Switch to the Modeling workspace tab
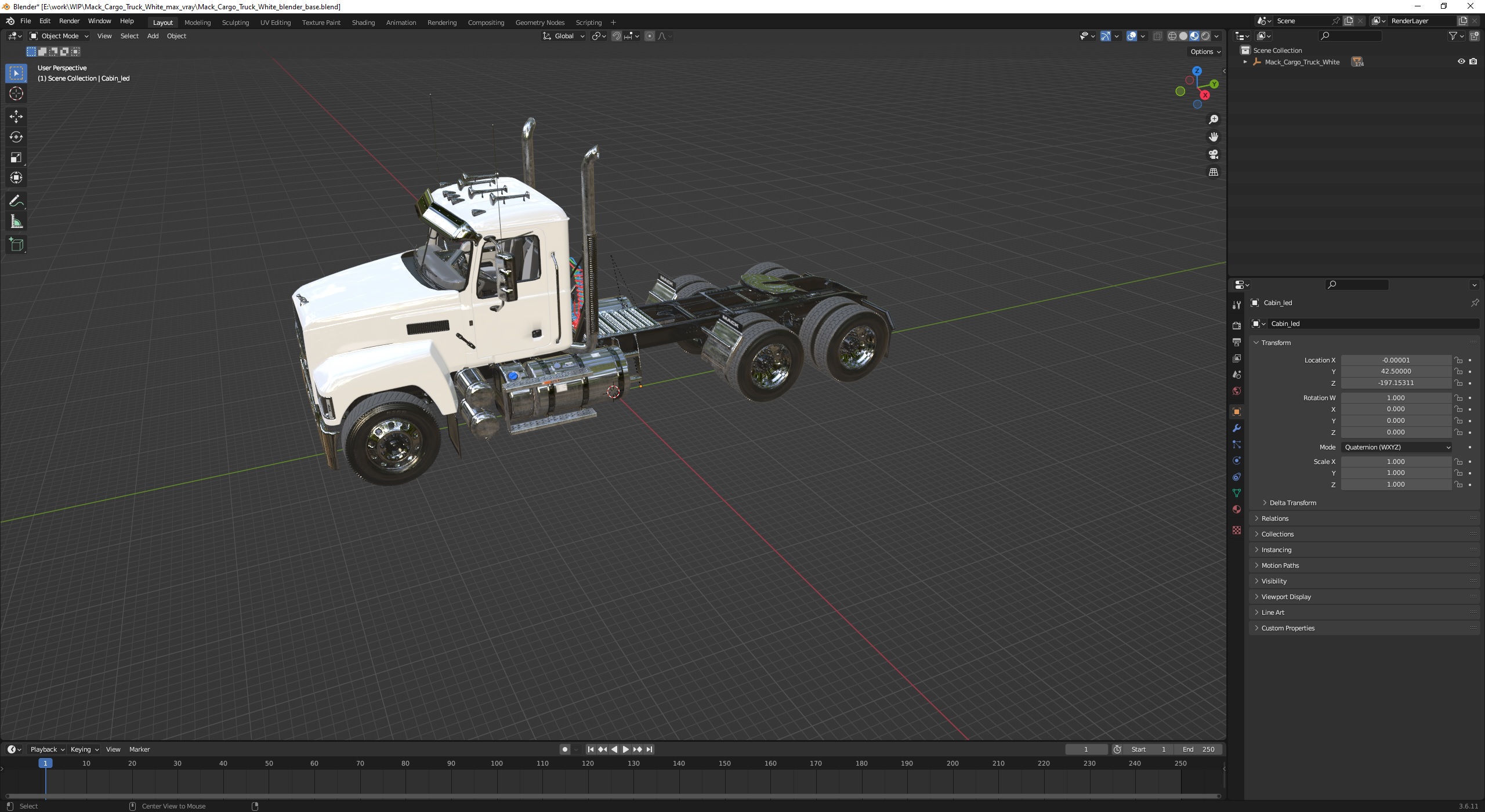 [x=197, y=23]
